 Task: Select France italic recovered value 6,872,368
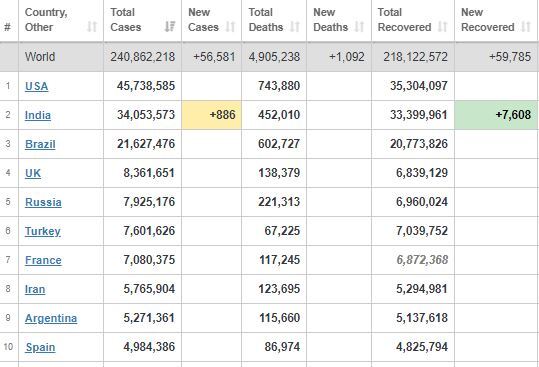(422, 260)
